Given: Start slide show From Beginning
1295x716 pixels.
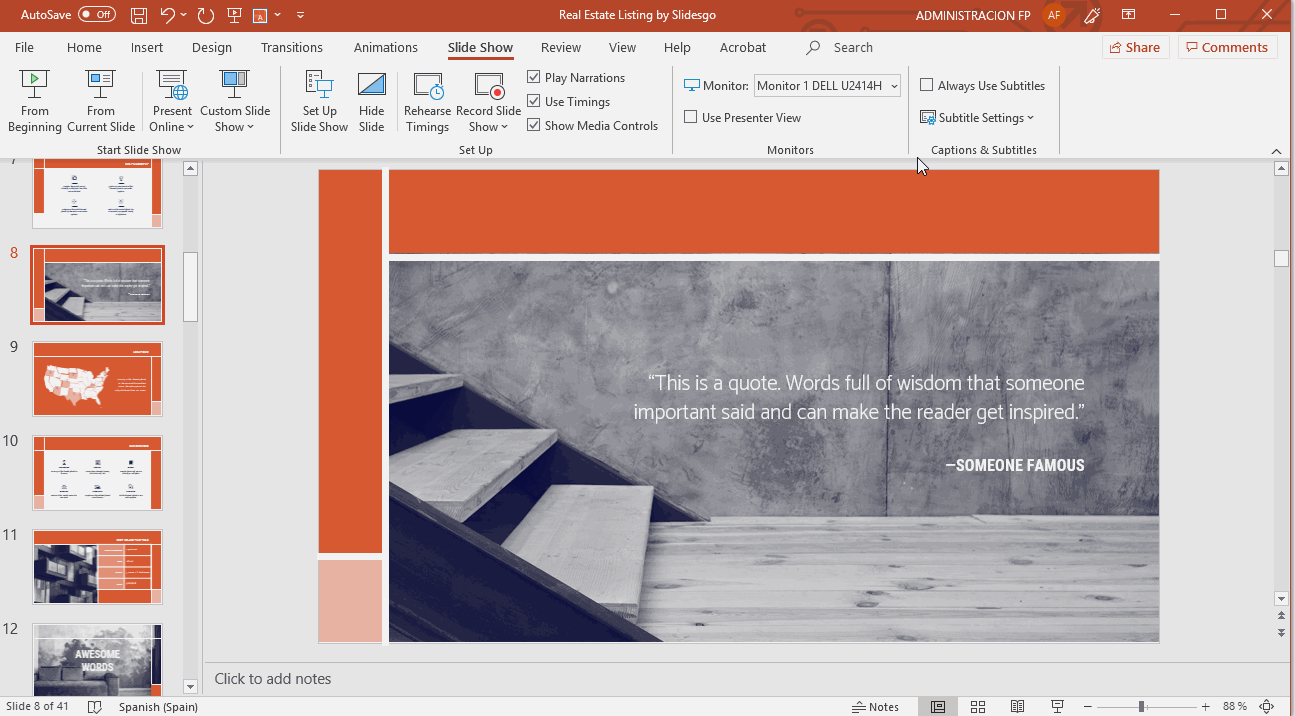Looking at the screenshot, I should 35,100.
